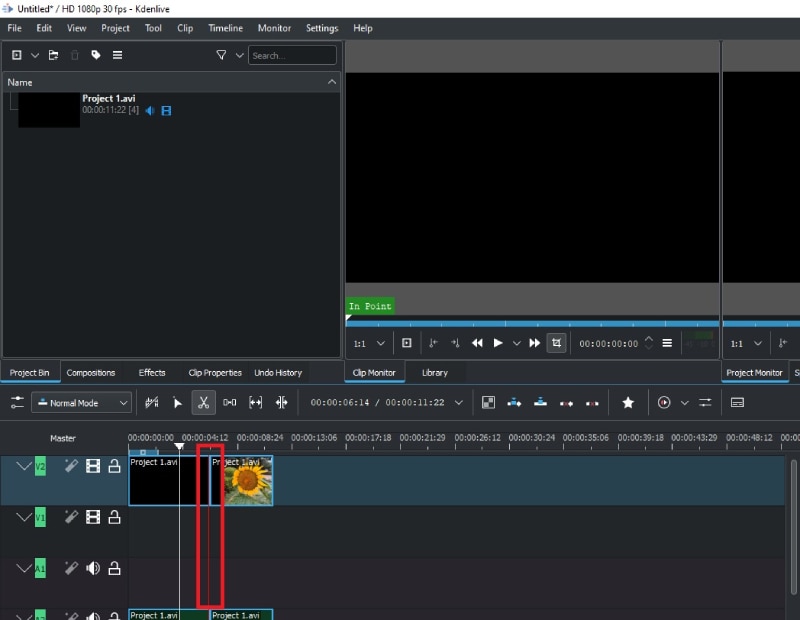
Task: Click the Favorite Effects star icon
Action: [628, 403]
